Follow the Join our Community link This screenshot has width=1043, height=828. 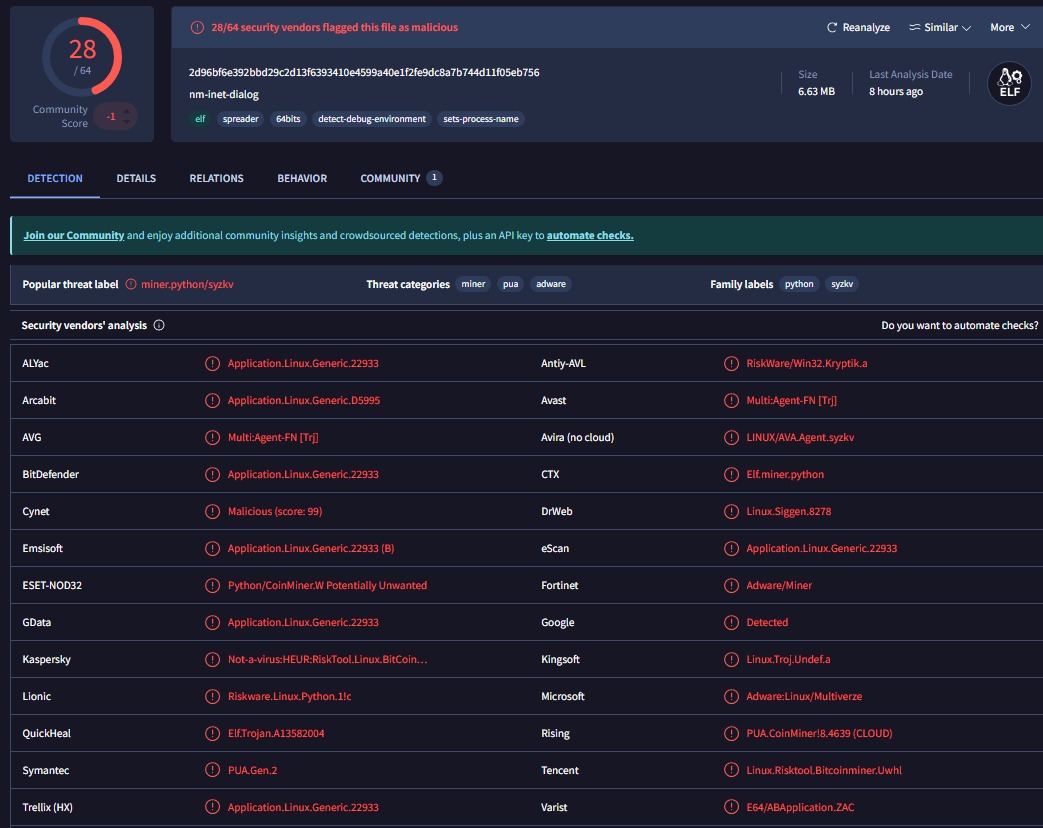[74, 235]
